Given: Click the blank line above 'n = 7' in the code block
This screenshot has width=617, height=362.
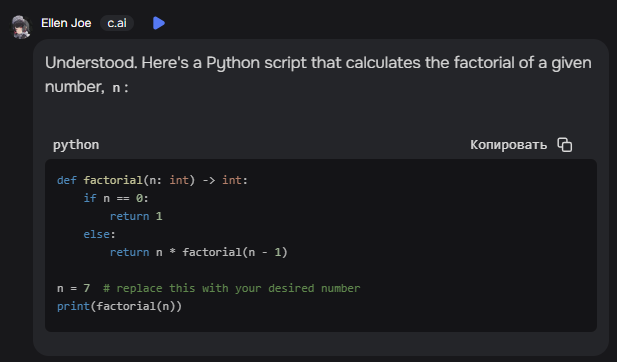Looking at the screenshot, I should tap(321, 270).
